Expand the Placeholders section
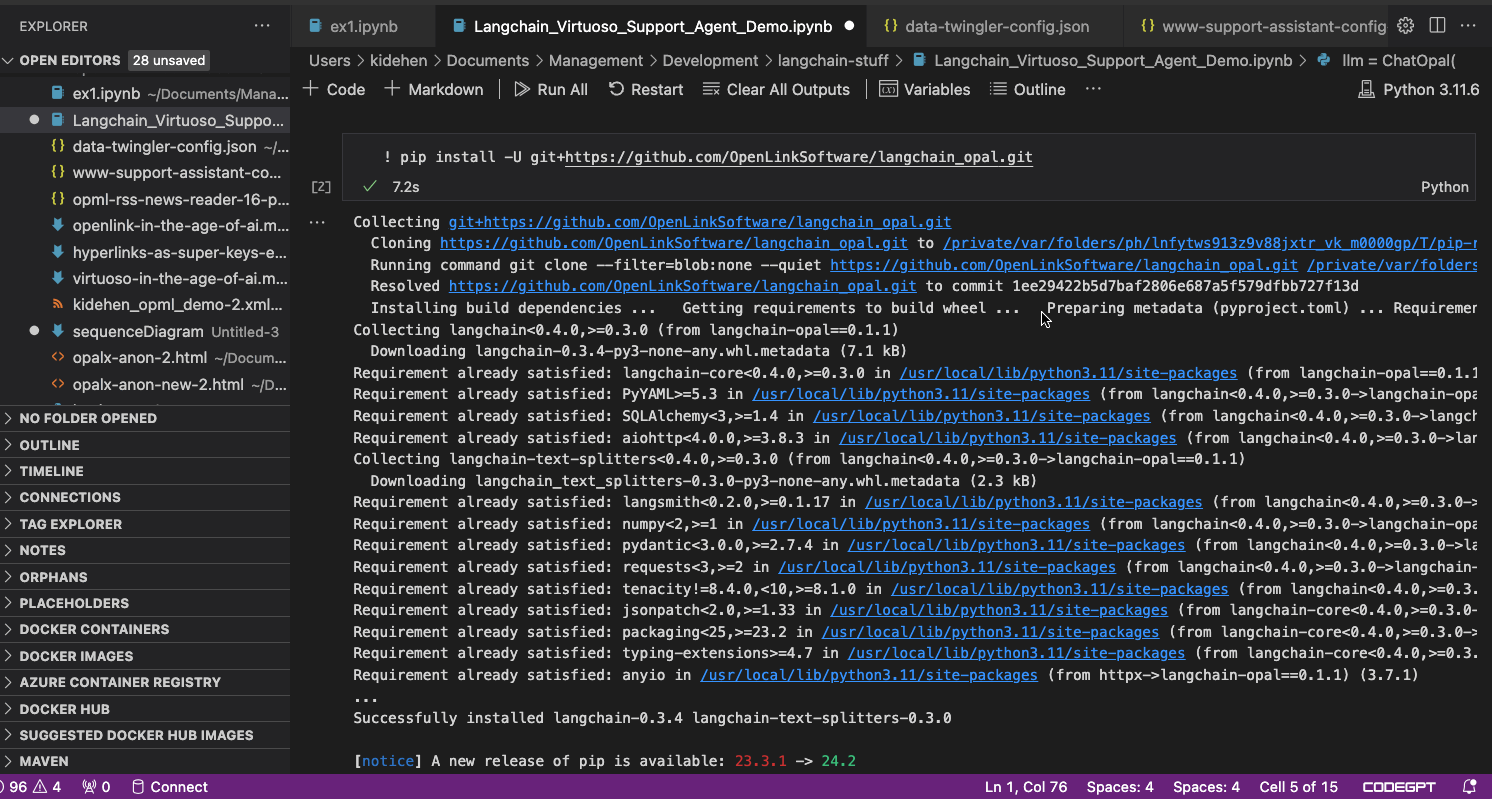Screen dimensions: 1492x799 tap(145, 603)
